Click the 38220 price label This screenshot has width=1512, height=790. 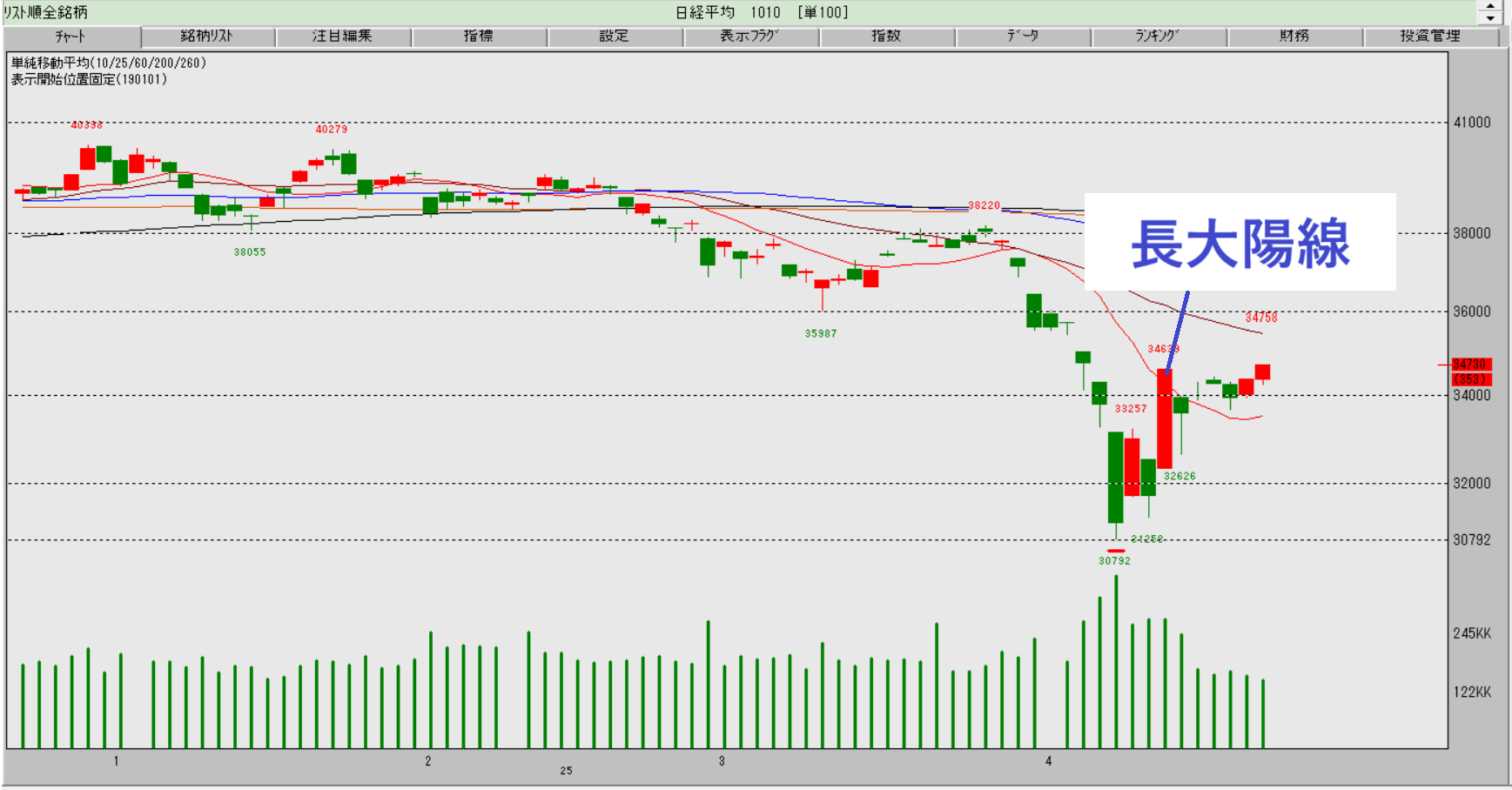click(984, 205)
